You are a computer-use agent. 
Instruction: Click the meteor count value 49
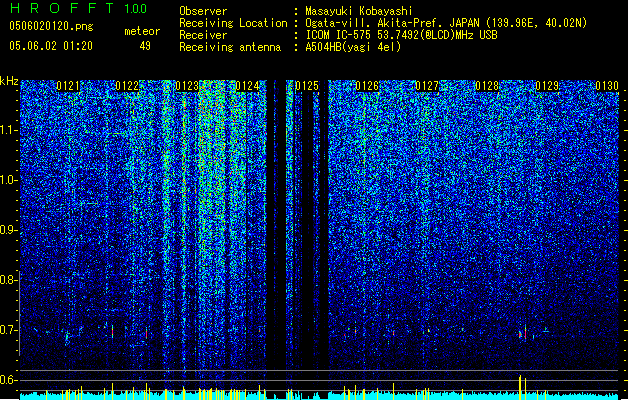point(145,46)
